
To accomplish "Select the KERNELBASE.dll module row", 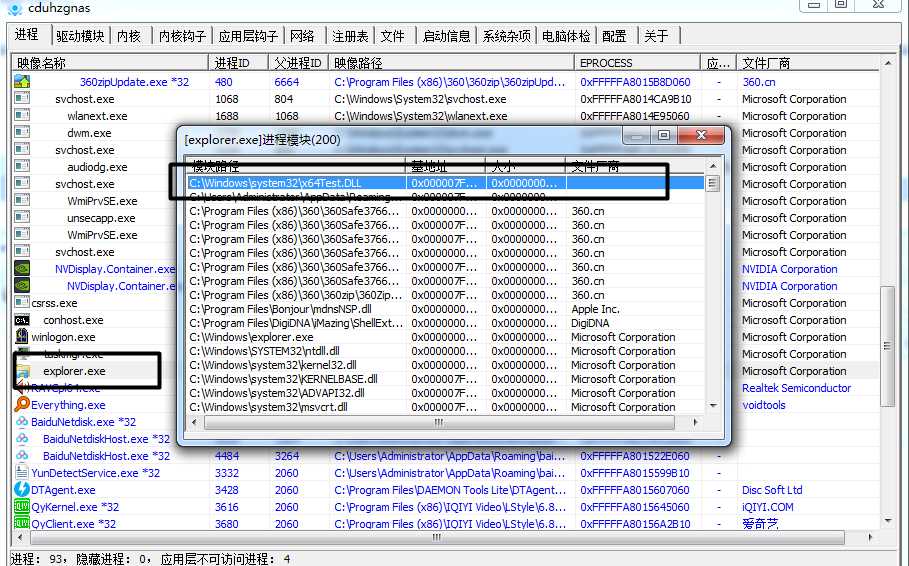I will [445, 379].
